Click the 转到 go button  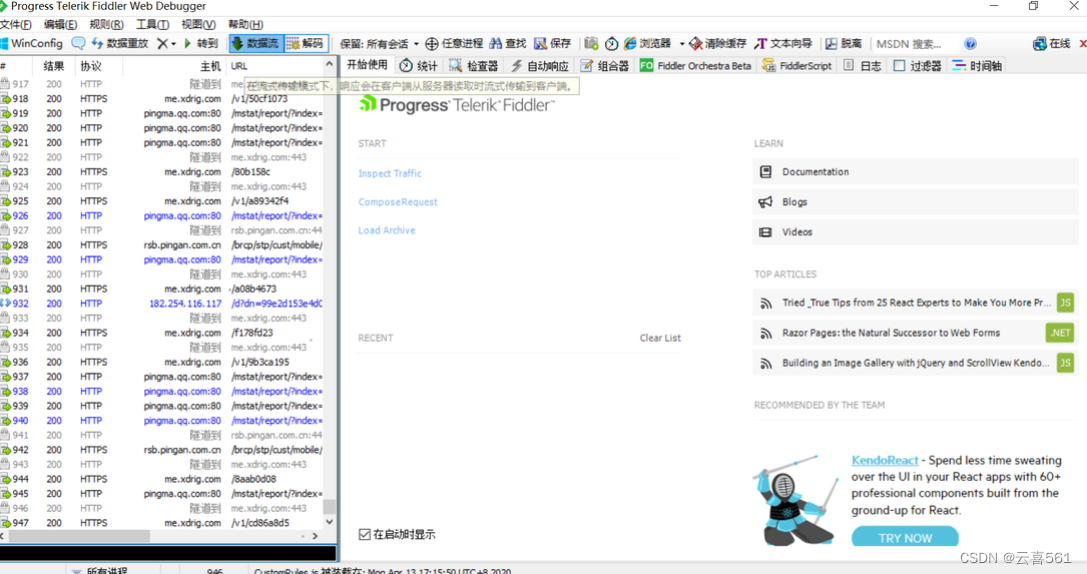tap(201, 43)
